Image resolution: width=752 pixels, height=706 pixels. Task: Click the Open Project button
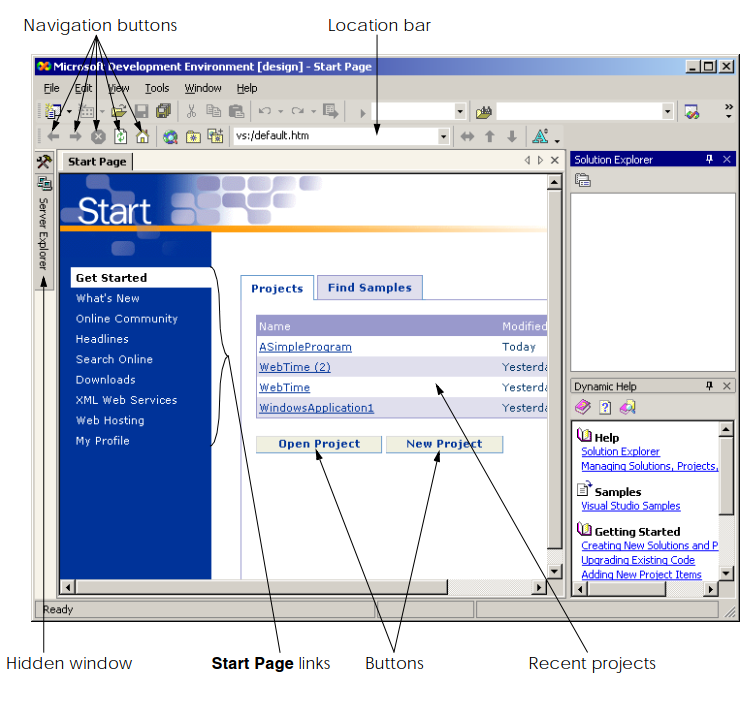(x=319, y=444)
